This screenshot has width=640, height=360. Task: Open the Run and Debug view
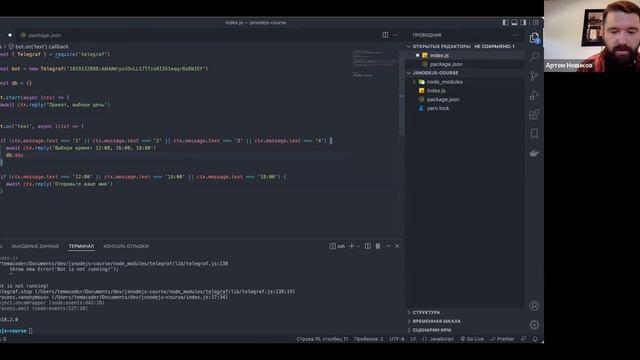(x=534, y=95)
